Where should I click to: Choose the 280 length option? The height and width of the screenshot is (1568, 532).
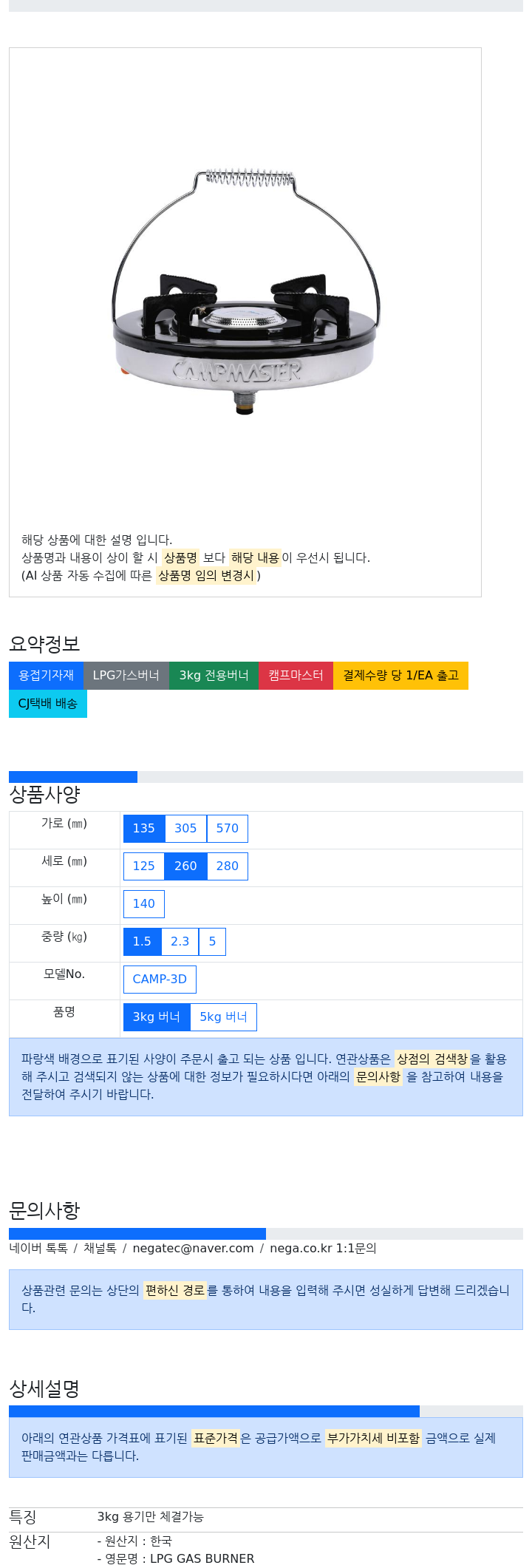228,866
